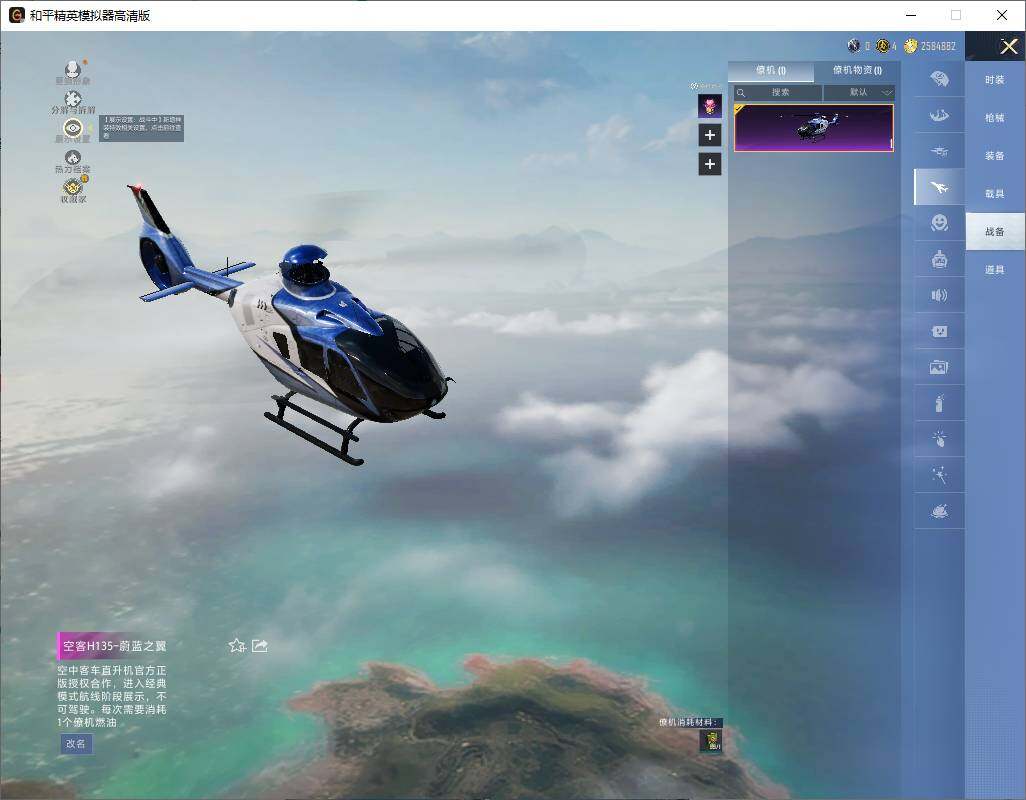The width and height of the screenshot is (1026, 800).
Task: Open the 战备 menu item
Action: click(x=995, y=232)
